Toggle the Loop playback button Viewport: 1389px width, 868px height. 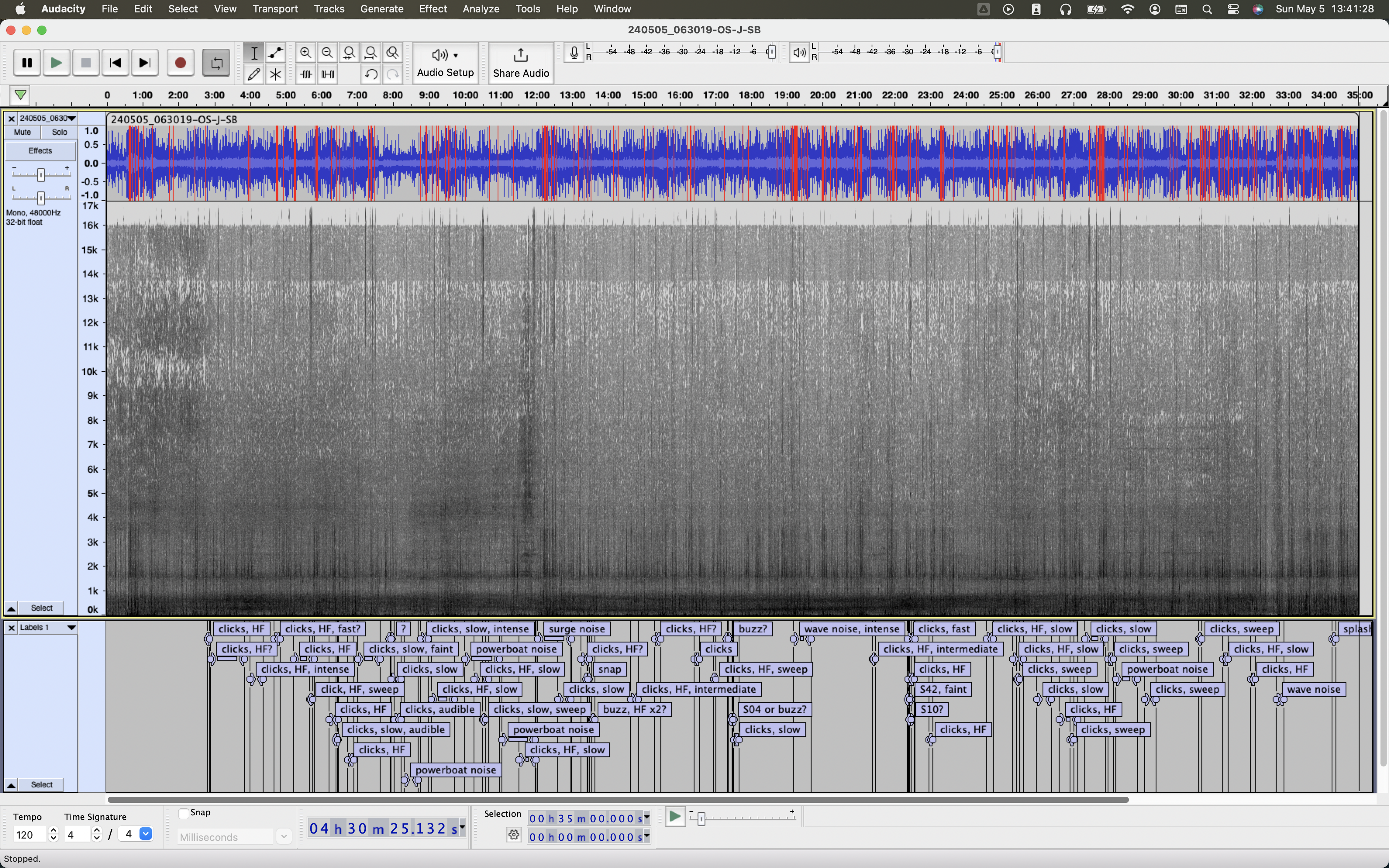[x=216, y=63]
